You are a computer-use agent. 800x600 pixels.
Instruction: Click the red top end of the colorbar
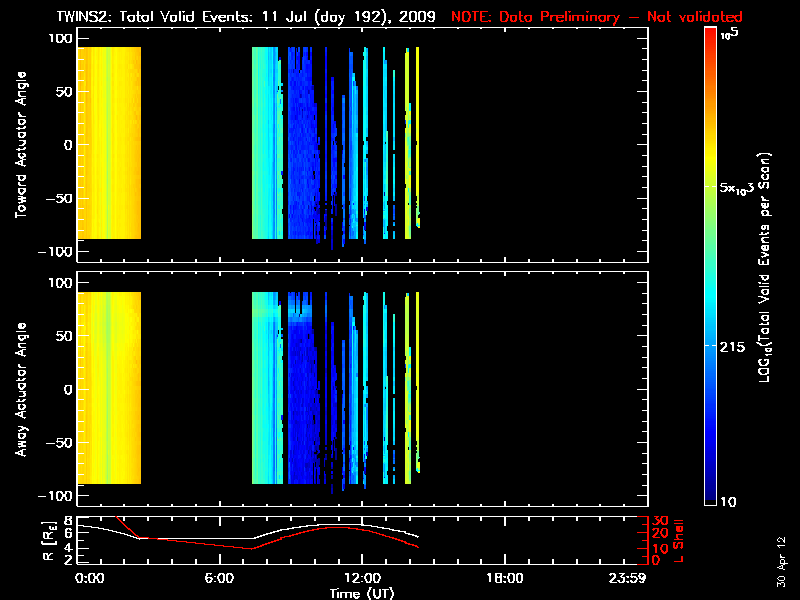click(710, 33)
